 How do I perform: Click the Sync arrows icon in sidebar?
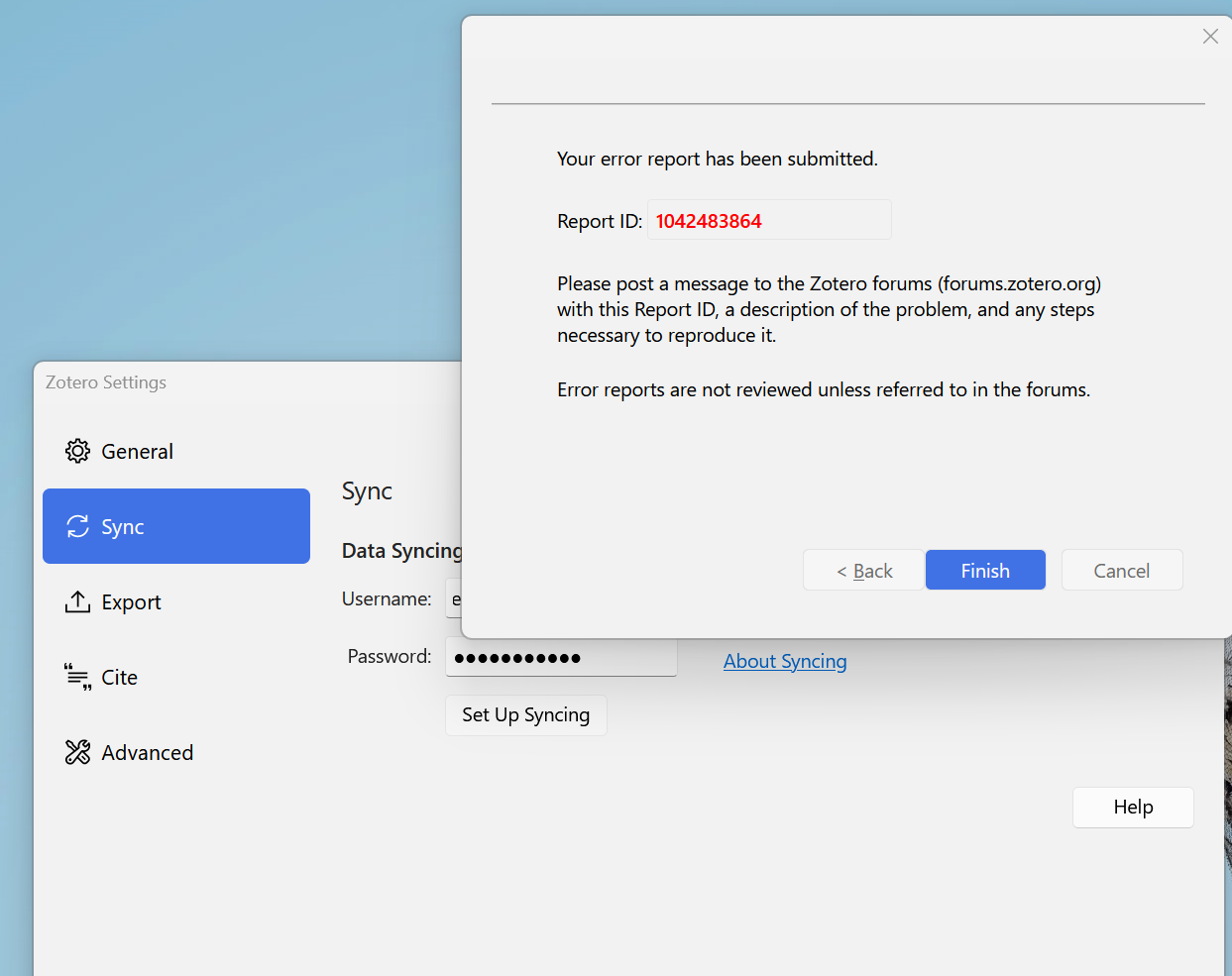point(77,527)
